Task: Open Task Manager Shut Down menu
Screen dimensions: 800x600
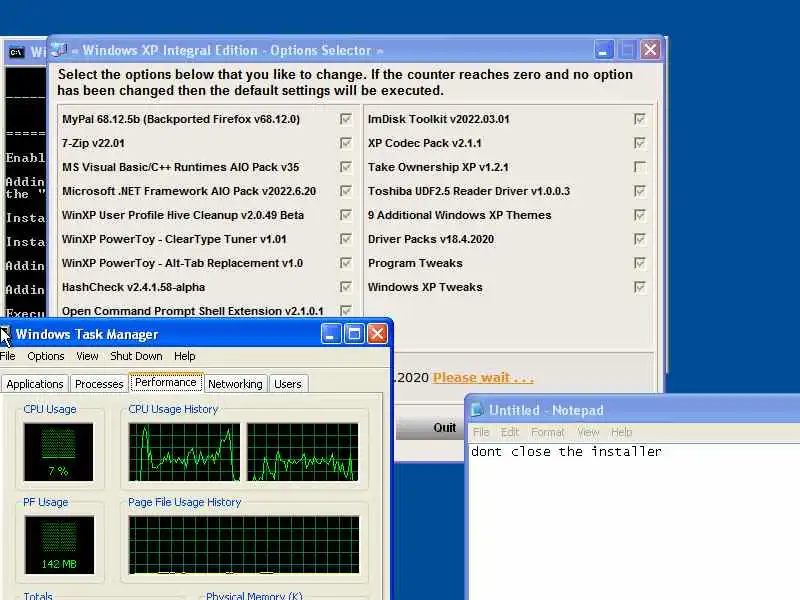Action: 136,356
